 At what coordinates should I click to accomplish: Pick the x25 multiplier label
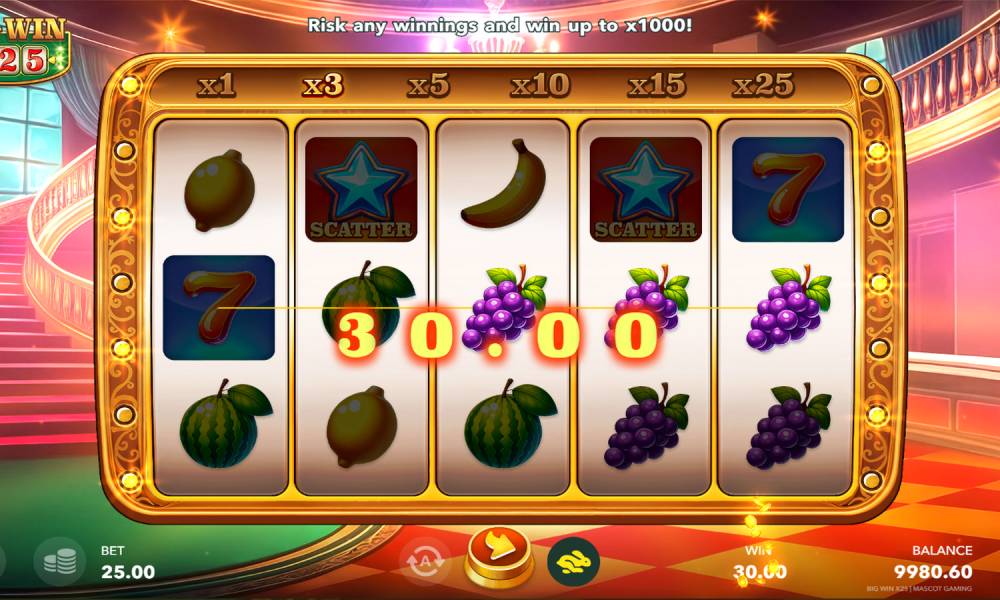coord(763,85)
